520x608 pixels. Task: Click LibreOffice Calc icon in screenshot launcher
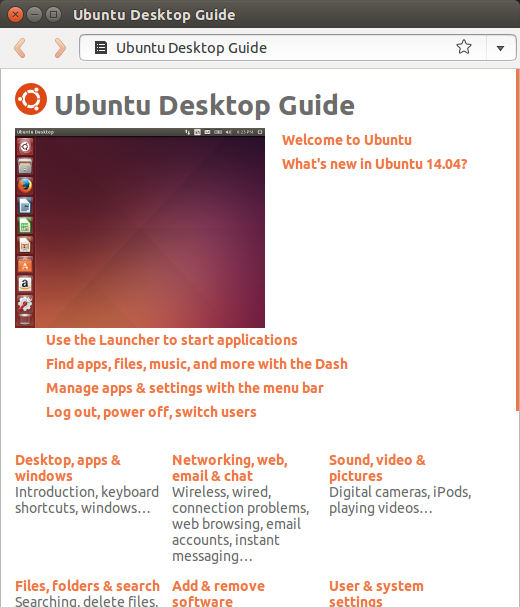[x=25, y=225]
